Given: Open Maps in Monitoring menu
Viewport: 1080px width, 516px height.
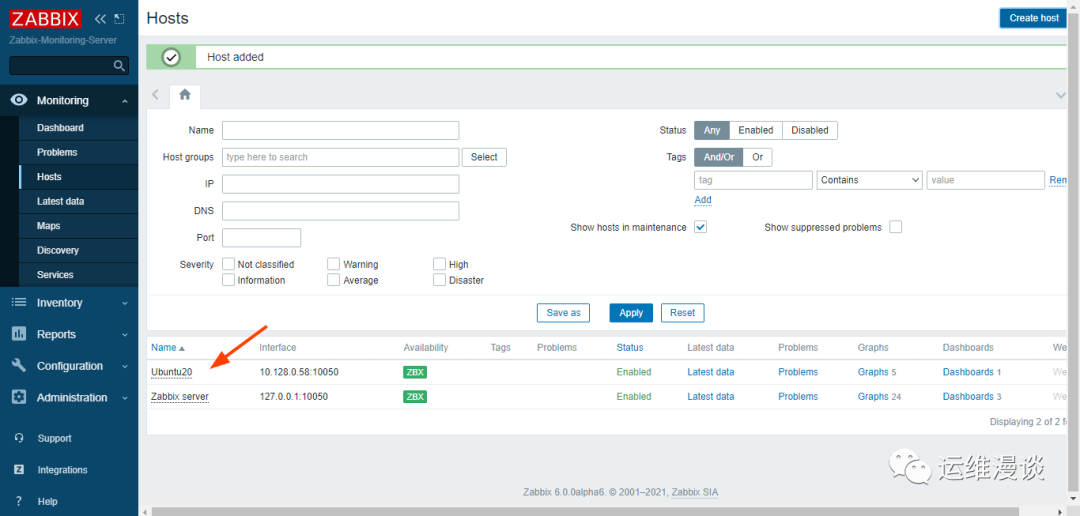Looking at the screenshot, I should (48, 226).
